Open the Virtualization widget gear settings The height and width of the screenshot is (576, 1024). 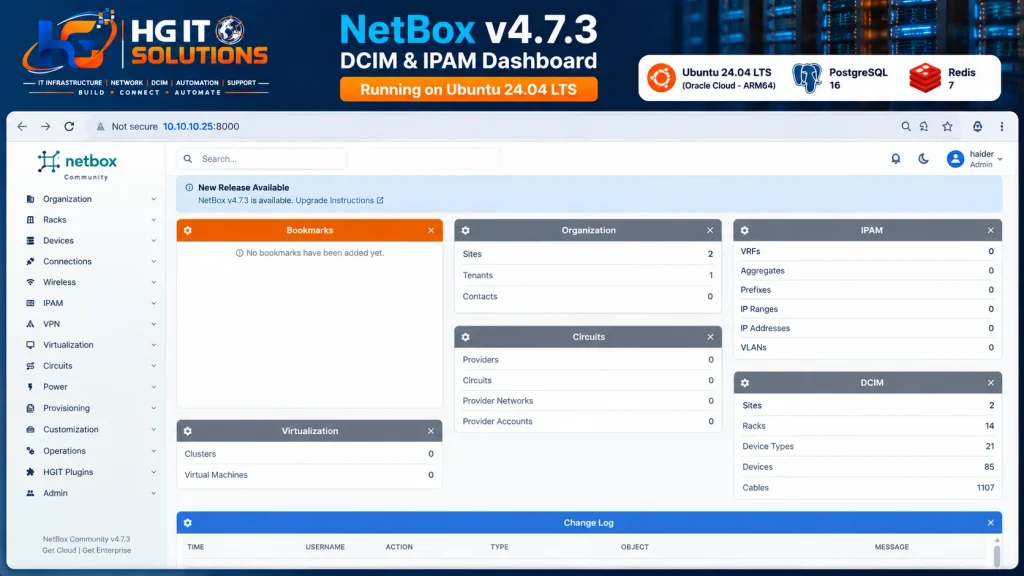[x=188, y=431]
